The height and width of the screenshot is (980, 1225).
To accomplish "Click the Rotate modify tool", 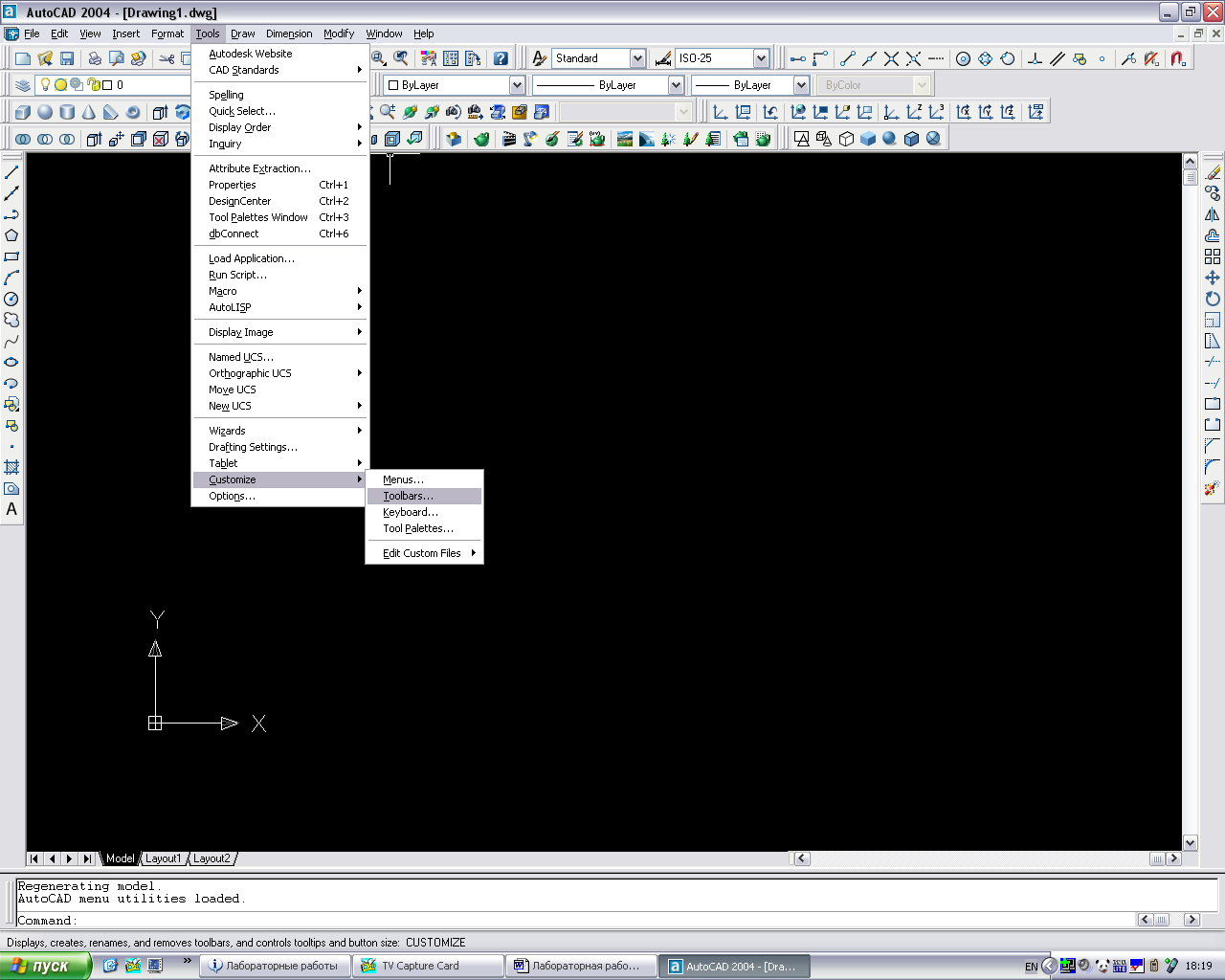I will point(1213,299).
